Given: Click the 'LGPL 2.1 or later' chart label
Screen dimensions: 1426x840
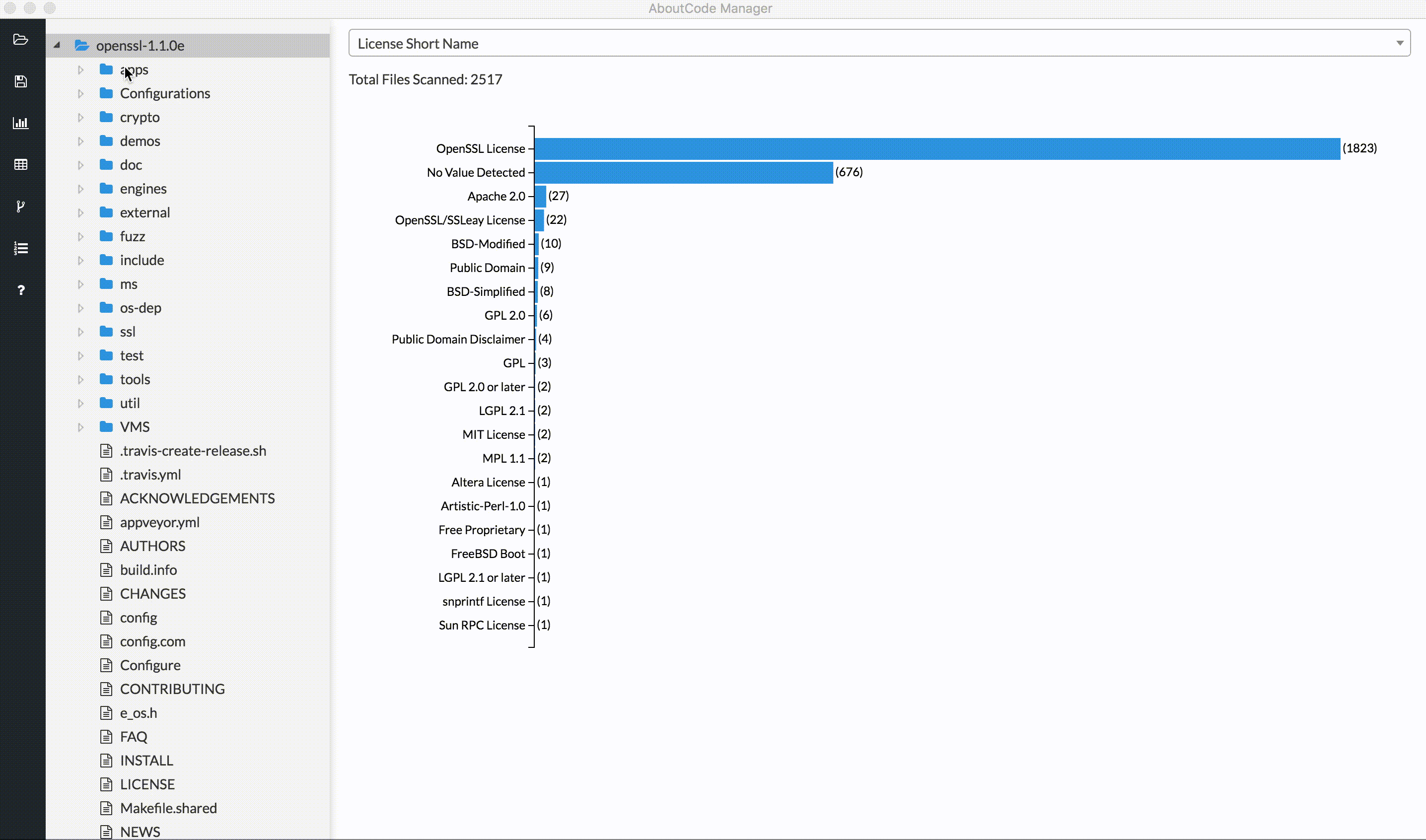Looking at the screenshot, I should [x=481, y=577].
